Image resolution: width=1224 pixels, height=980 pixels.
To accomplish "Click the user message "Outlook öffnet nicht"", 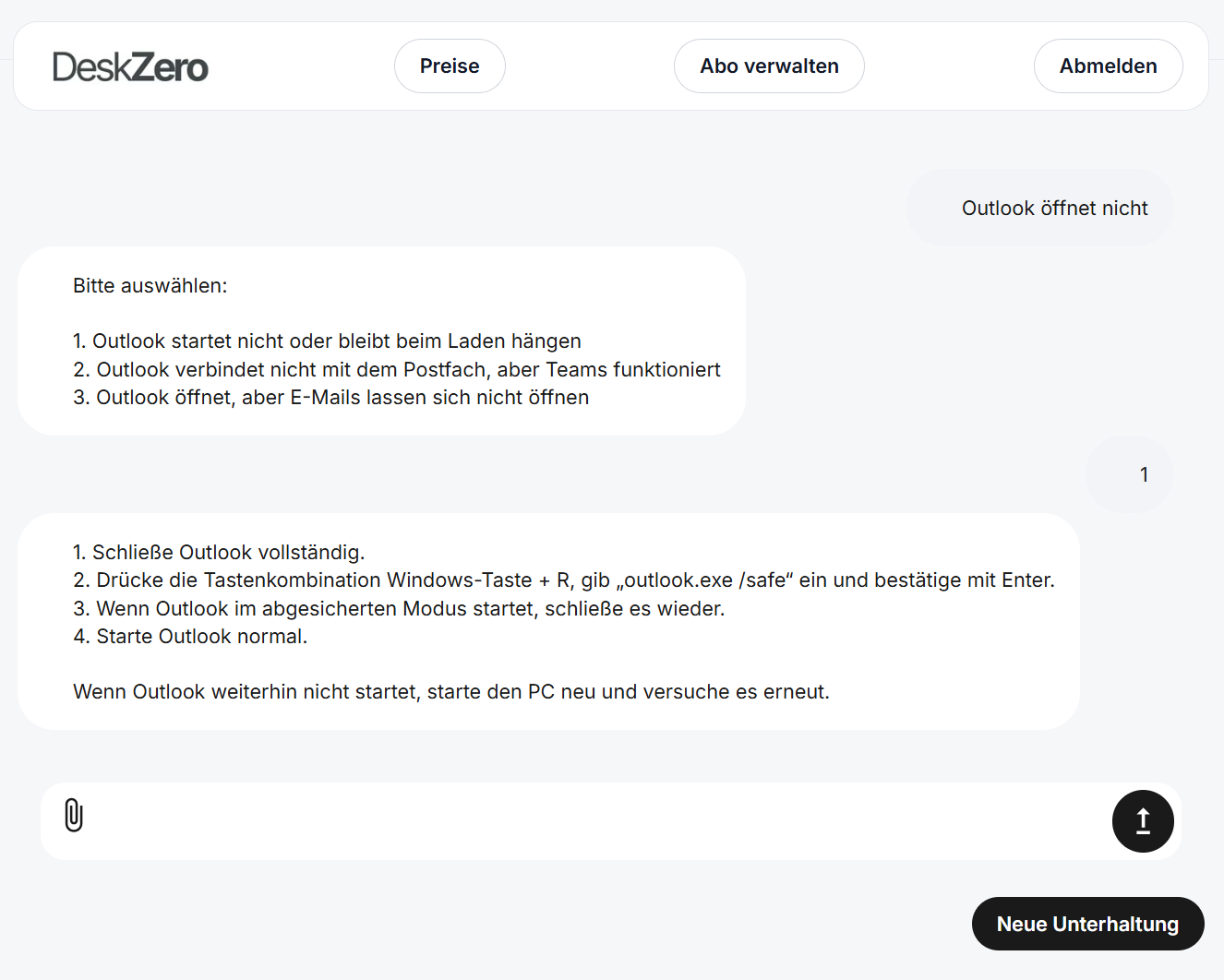I will [x=1054, y=209].
